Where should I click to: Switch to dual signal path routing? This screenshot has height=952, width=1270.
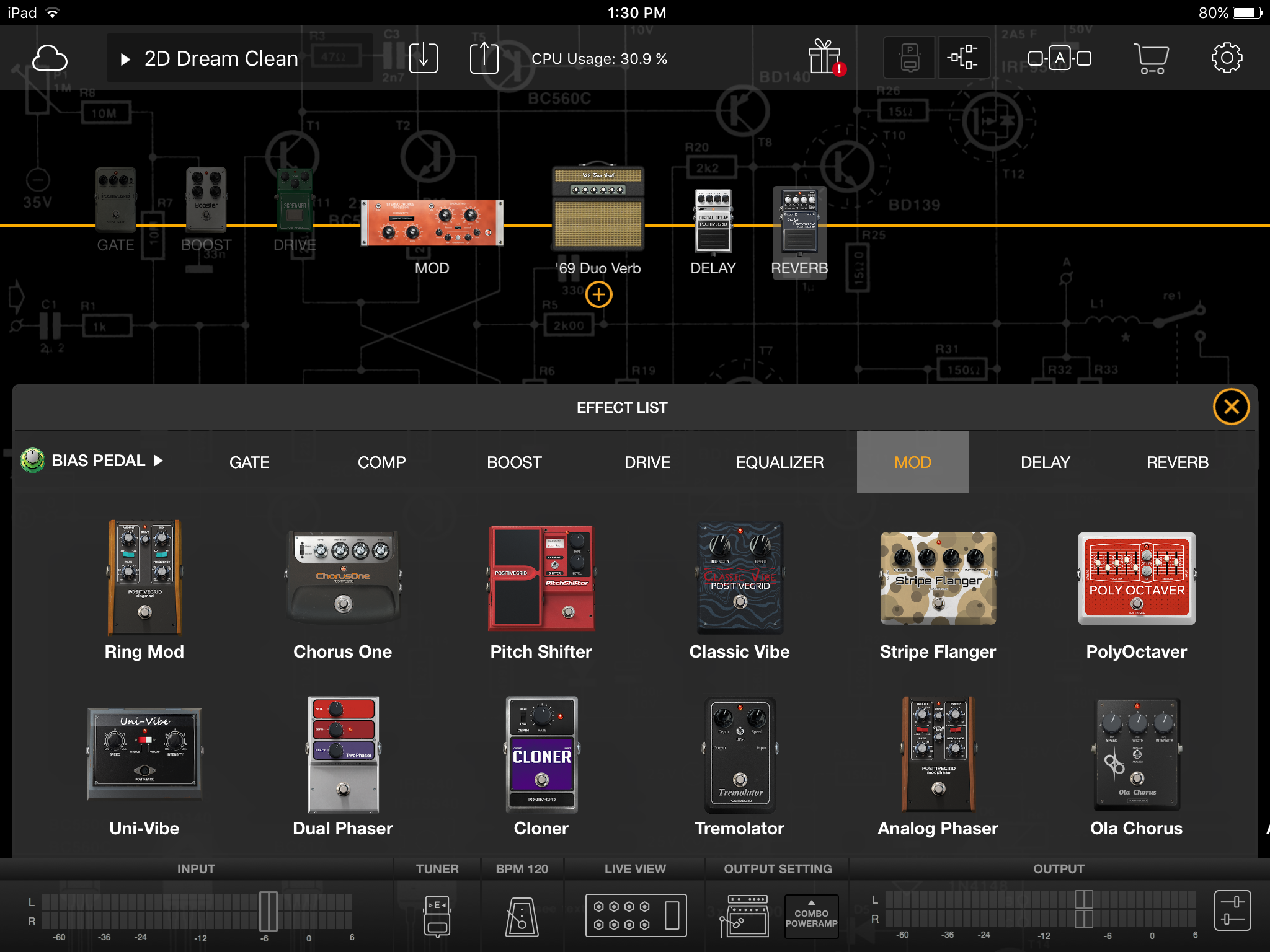coord(963,58)
